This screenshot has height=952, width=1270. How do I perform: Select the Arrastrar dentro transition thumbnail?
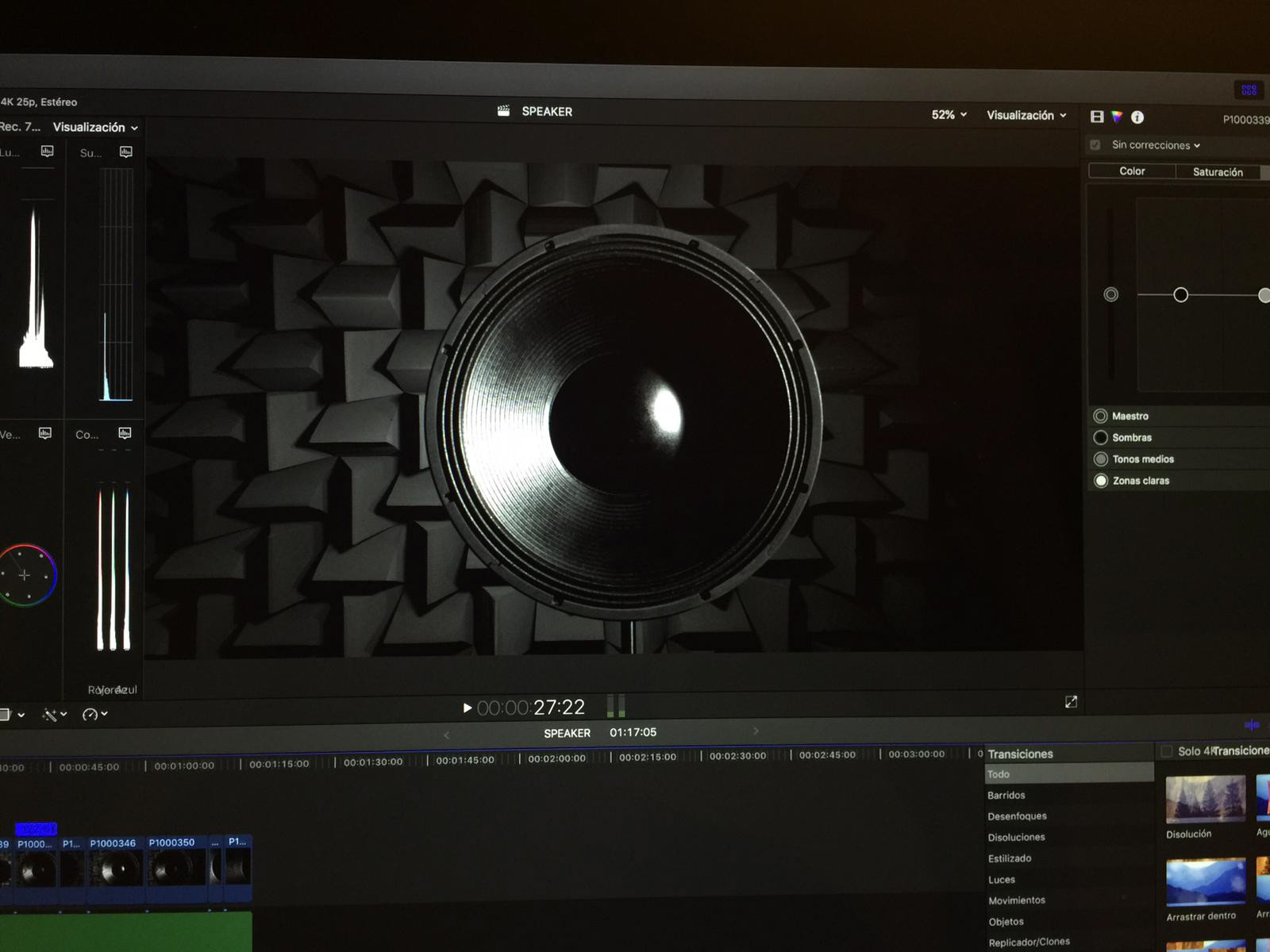(1206, 881)
